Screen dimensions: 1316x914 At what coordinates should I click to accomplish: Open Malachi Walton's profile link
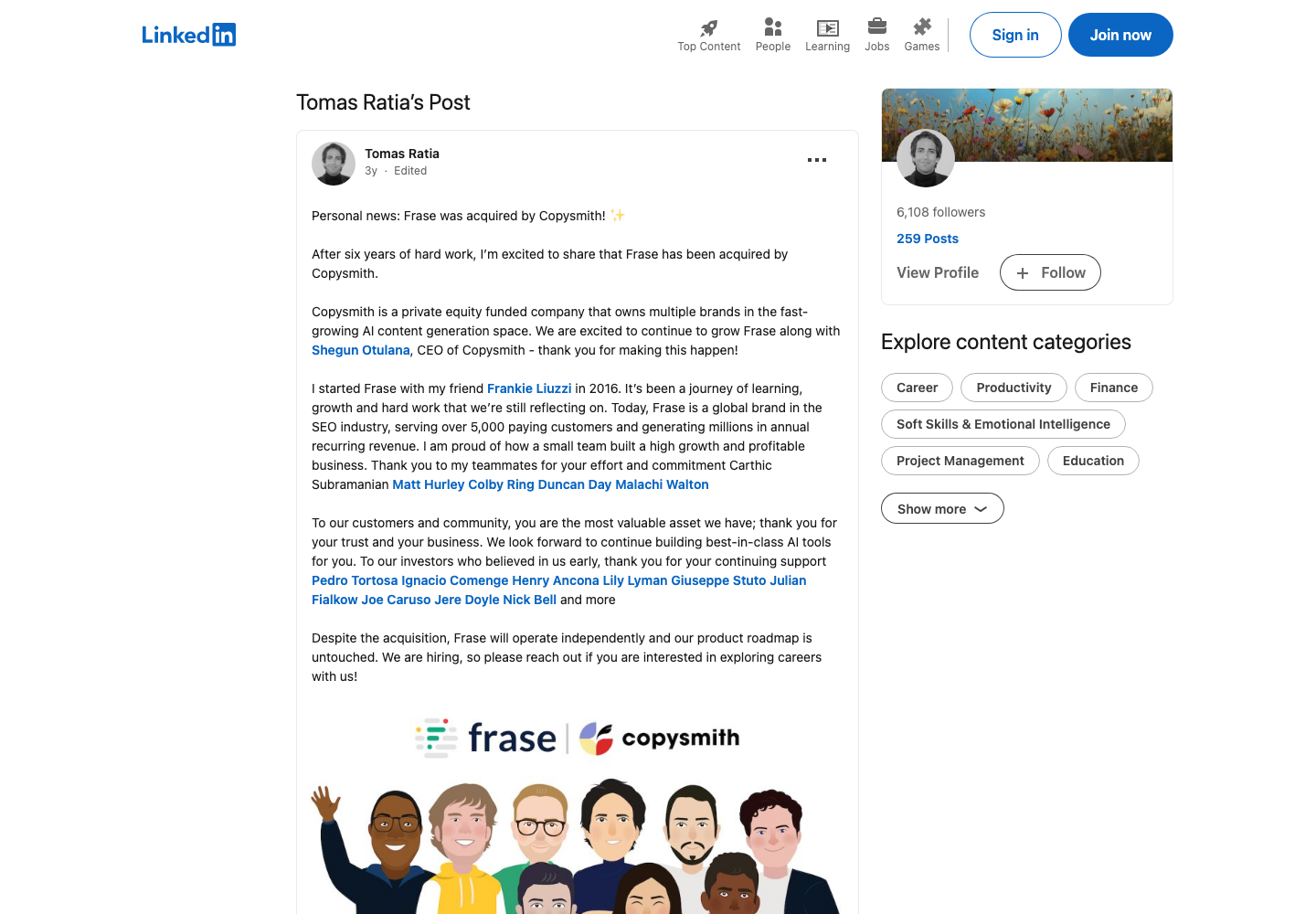click(x=662, y=484)
